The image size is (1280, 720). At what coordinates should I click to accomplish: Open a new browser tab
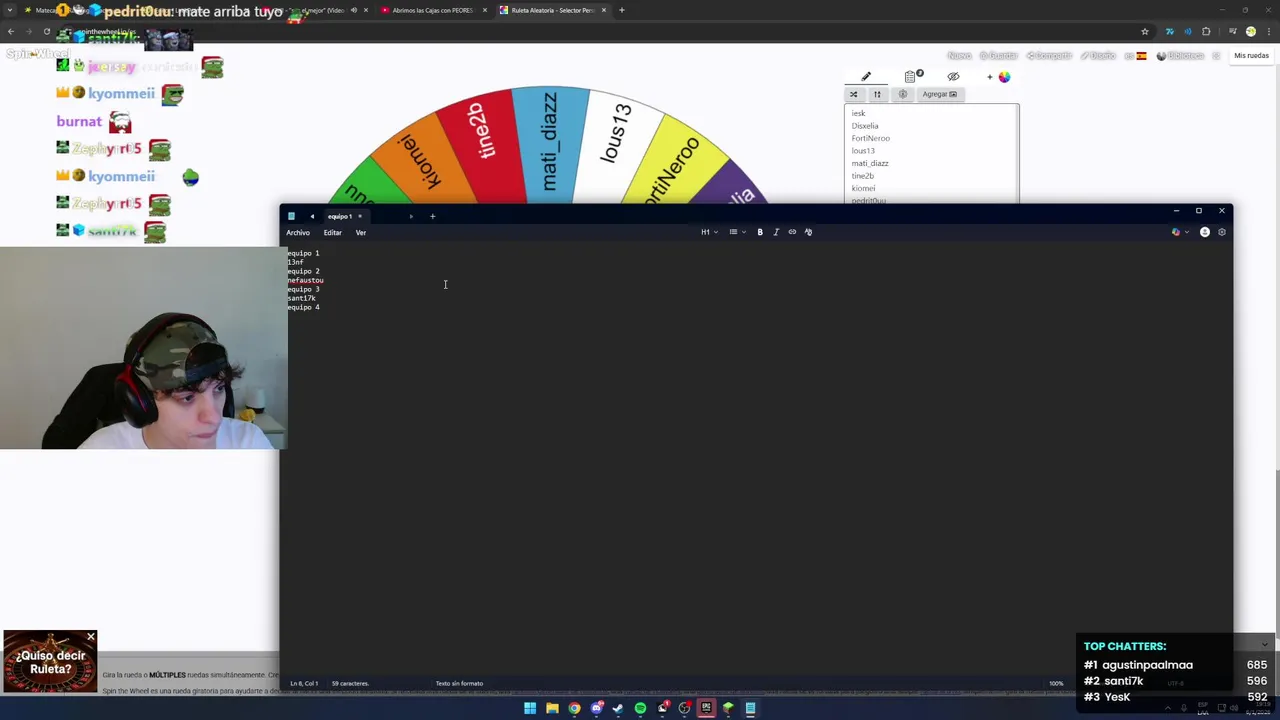[622, 10]
